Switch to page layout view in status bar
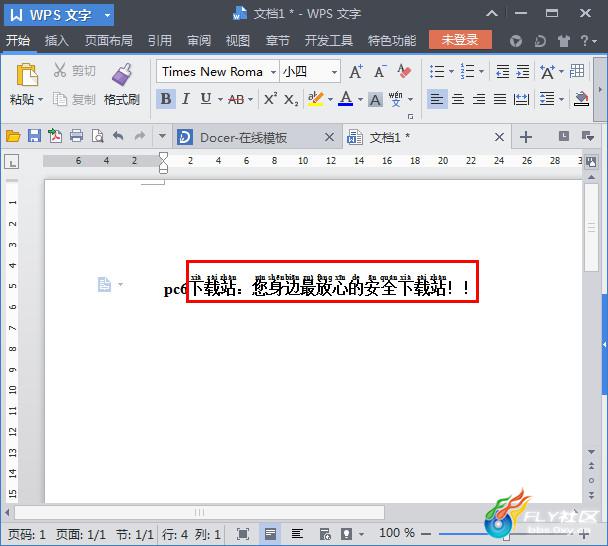608x546 pixels. [270, 534]
